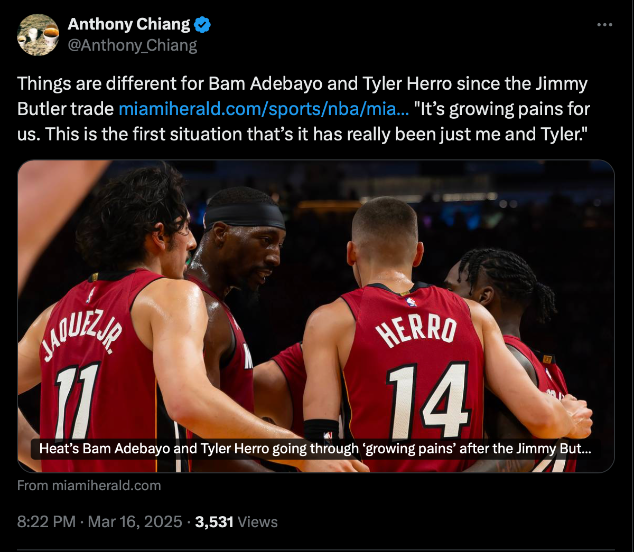Open the @Anthony_Chiang handle link
Image resolution: width=634 pixels, height=552 pixels.
coord(132,45)
